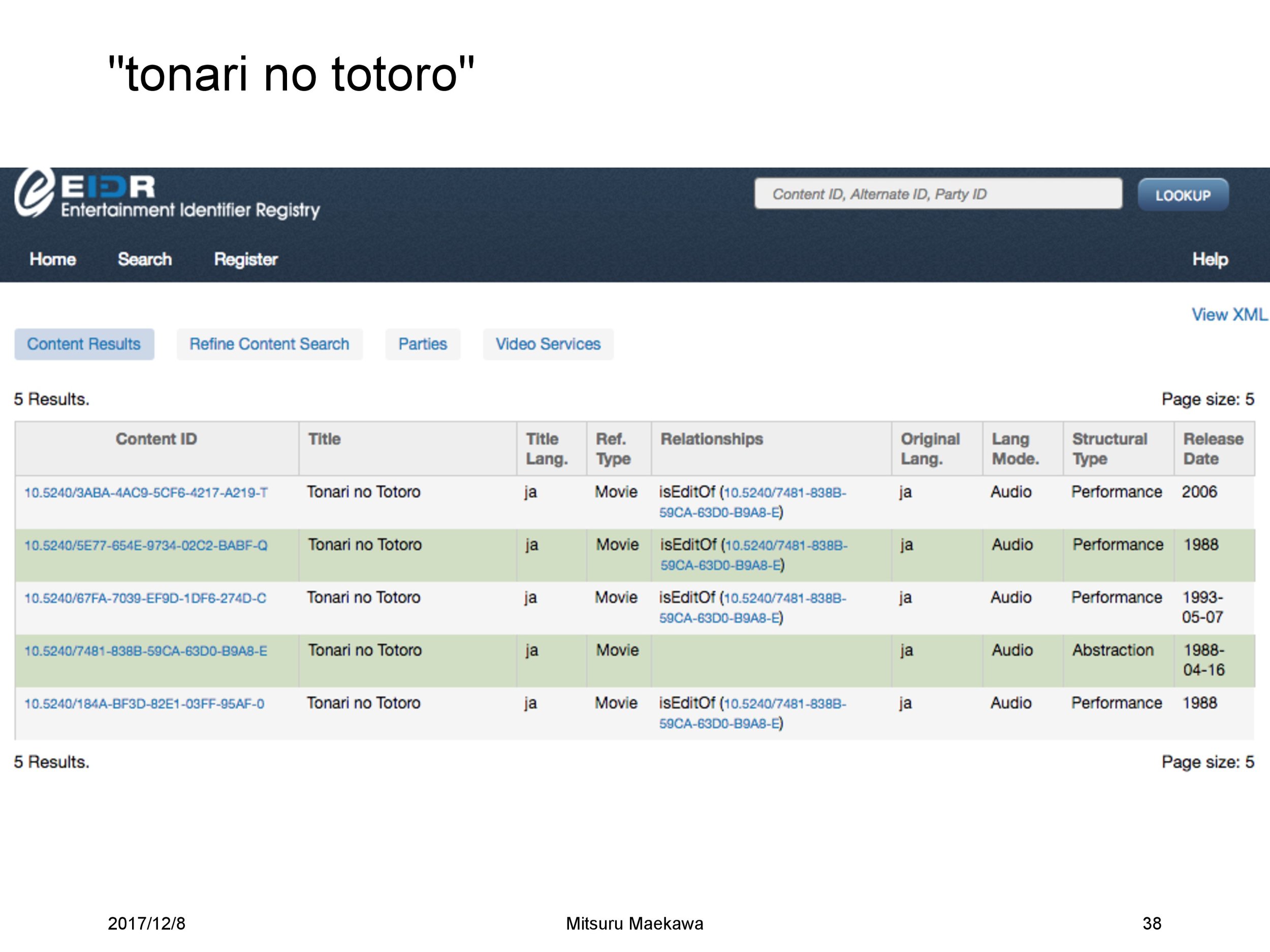Select the Content Results tab
Image resolution: width=1270 pixels, height=952 pixels.
[x=84, y=344]
